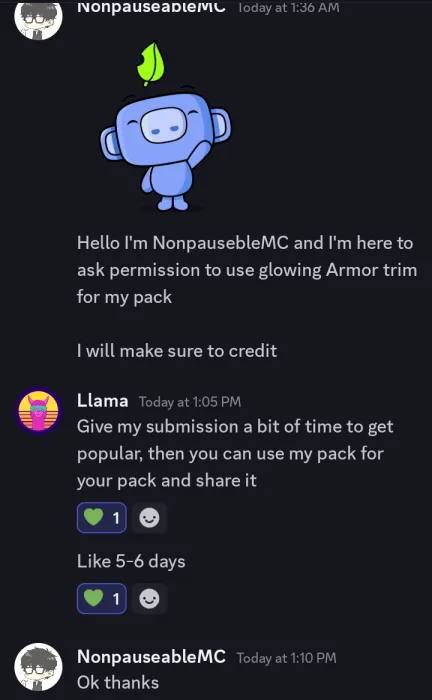The image size is (432, 700).
Task: Select the 'I will make sure to credit' message
Action: (x=177, y=351)
